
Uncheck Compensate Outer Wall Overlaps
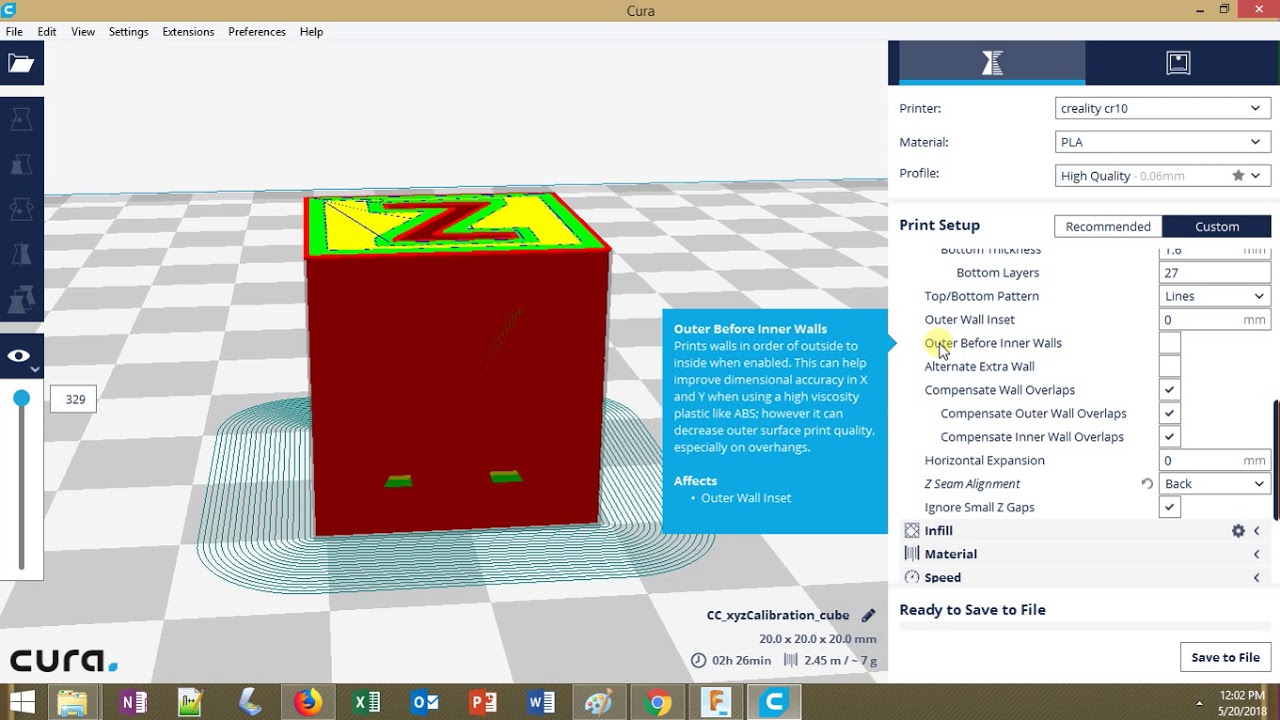[x=1169, y=413]
